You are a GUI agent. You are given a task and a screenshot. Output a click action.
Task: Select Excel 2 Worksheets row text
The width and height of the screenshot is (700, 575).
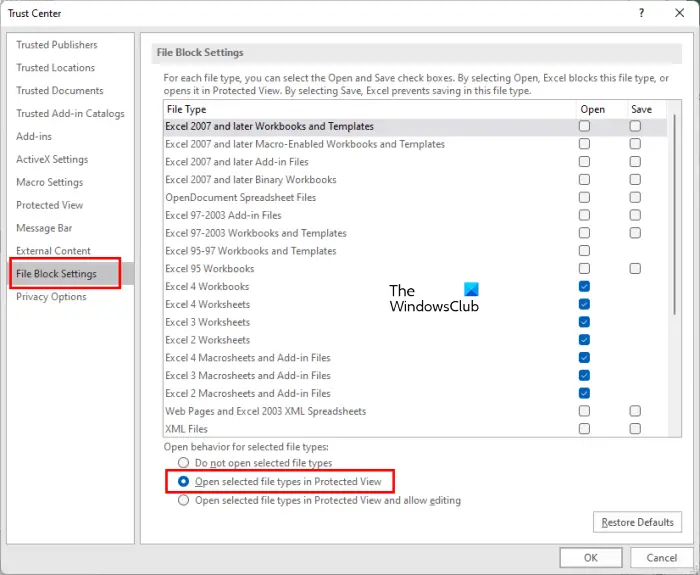point(208,340)
